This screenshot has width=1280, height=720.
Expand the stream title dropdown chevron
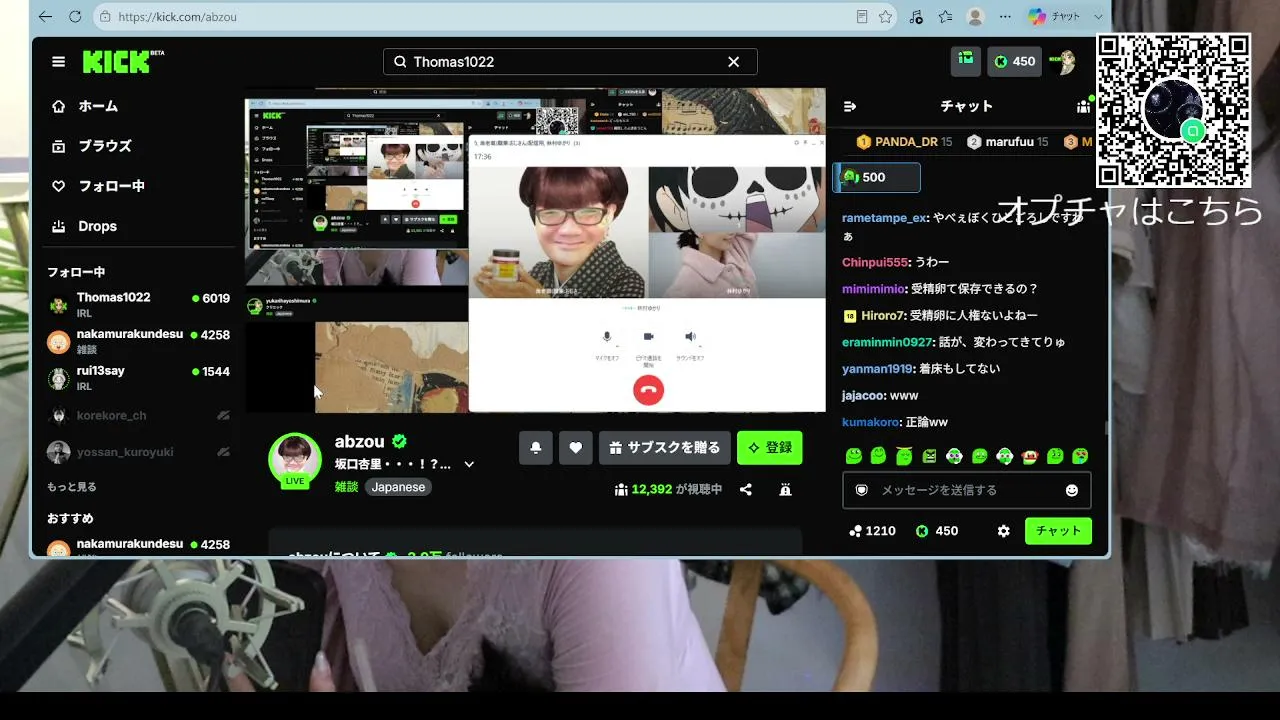469,464
